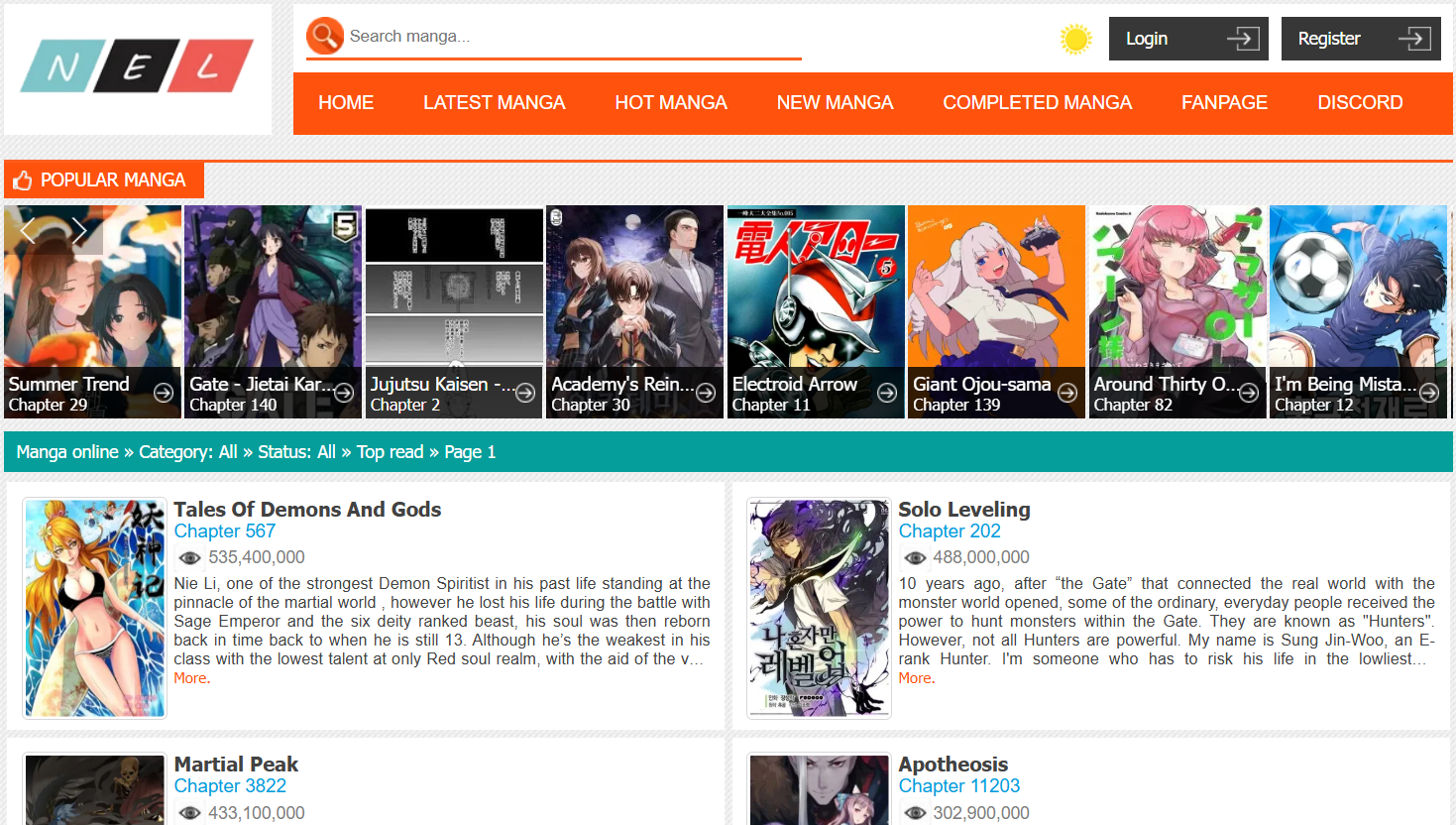Click the NEL site logo
This screenshot has height=825, width=1456.
point(138,66)
